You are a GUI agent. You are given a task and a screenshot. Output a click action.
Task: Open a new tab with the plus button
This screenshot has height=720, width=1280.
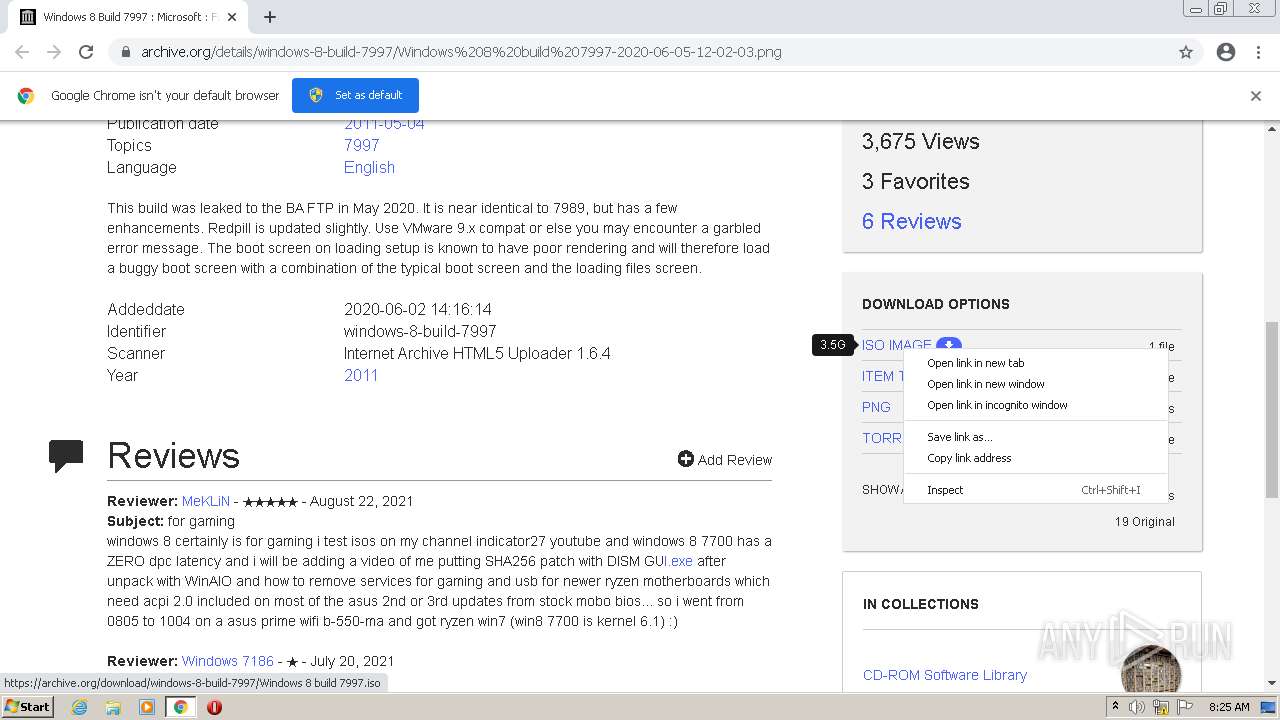pyautogui.click(x=270, y=17)
